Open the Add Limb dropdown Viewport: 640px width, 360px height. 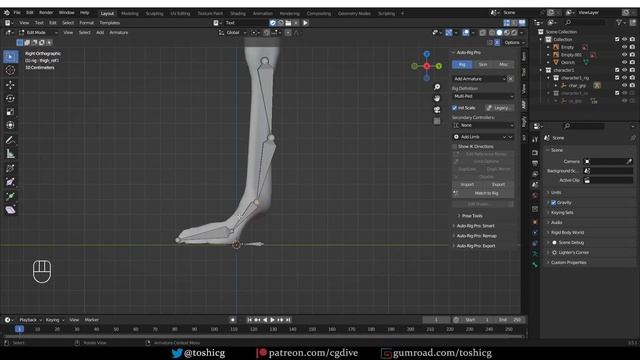click(x=483, y=137)
